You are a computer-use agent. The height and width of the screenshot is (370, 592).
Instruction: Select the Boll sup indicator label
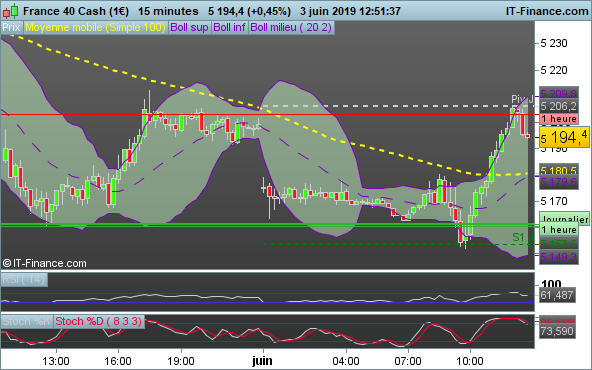(x=189, y=28)
